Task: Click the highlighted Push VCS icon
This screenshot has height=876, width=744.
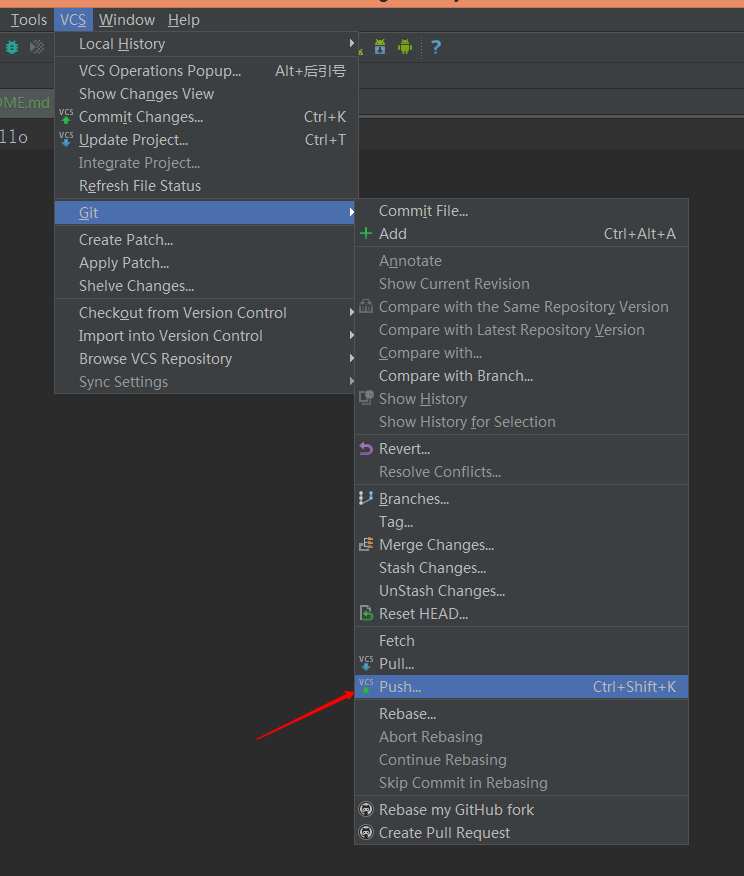Action: [x=366, y=686]
